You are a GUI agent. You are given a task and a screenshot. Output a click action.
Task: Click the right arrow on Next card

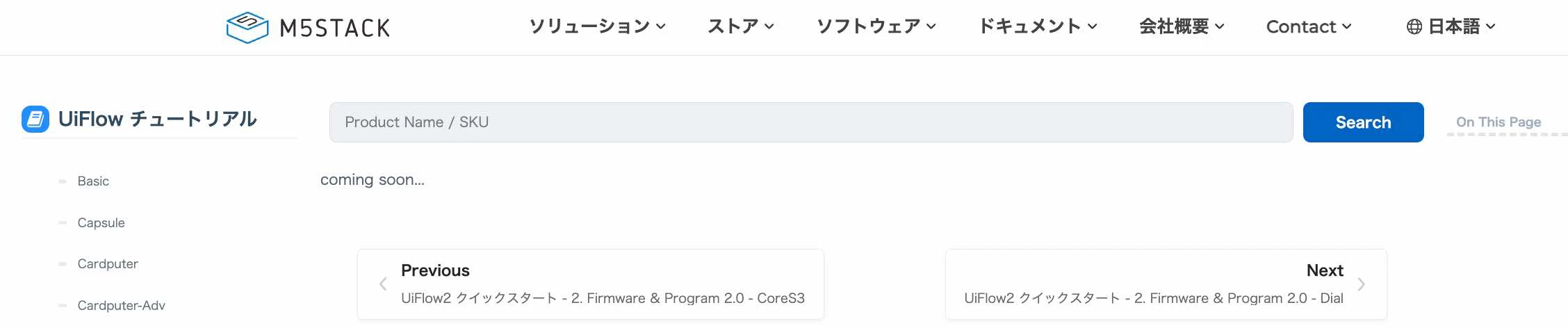pyautogui.click(x=1361, y=284)
